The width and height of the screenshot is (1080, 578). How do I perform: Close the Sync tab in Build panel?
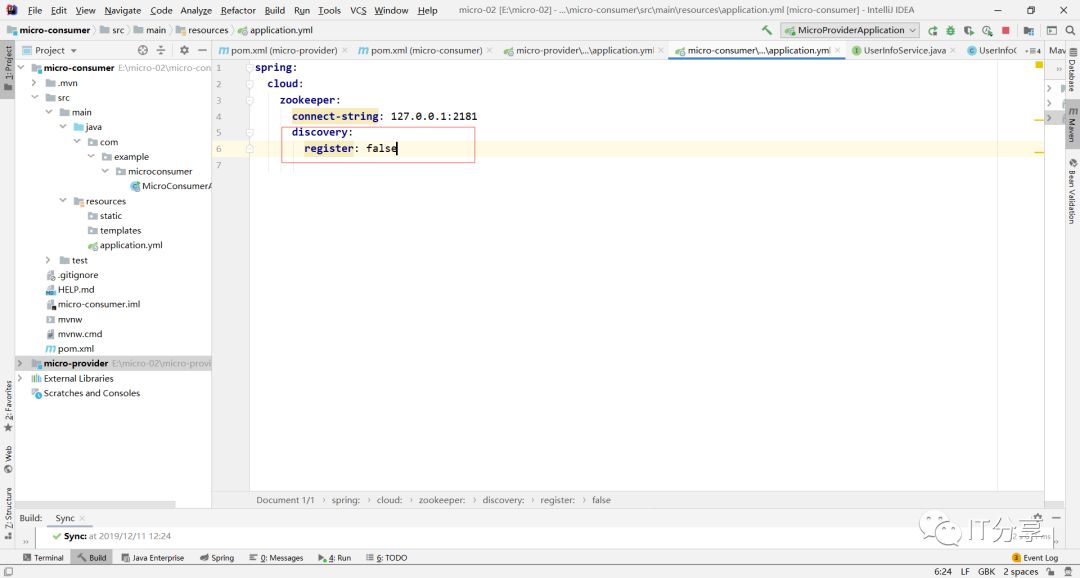(82, 518)
